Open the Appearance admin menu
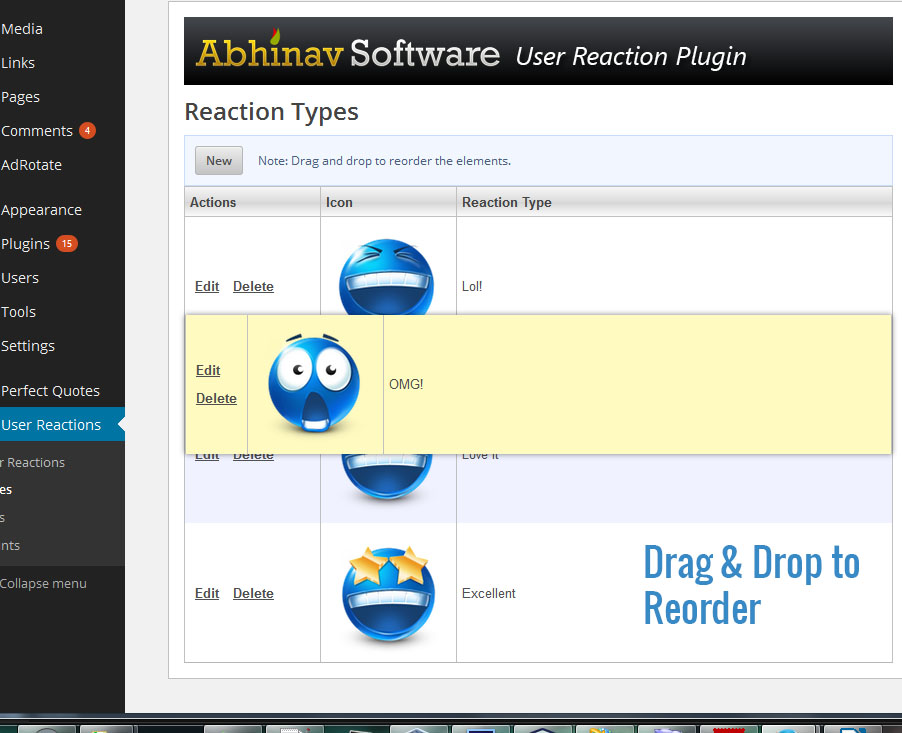 (41, 210)
